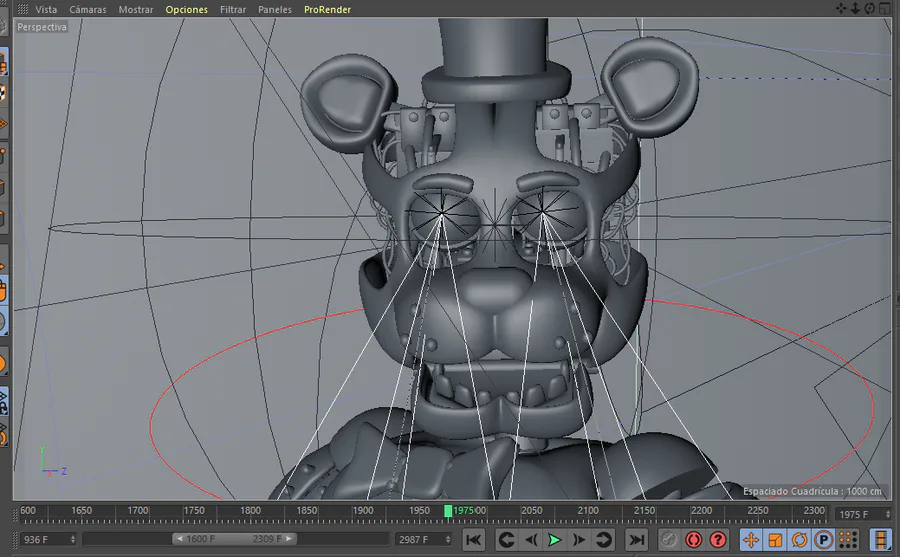Image resolution: width=900 pixels, height=557 pixels.
Task: Click the Record Active Objects button
Action: (668, 540)
